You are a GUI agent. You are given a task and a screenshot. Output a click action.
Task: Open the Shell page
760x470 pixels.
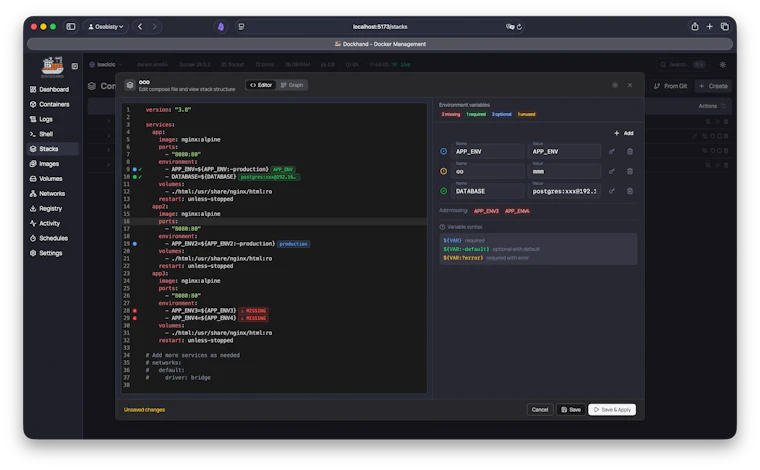pos(42,134)
